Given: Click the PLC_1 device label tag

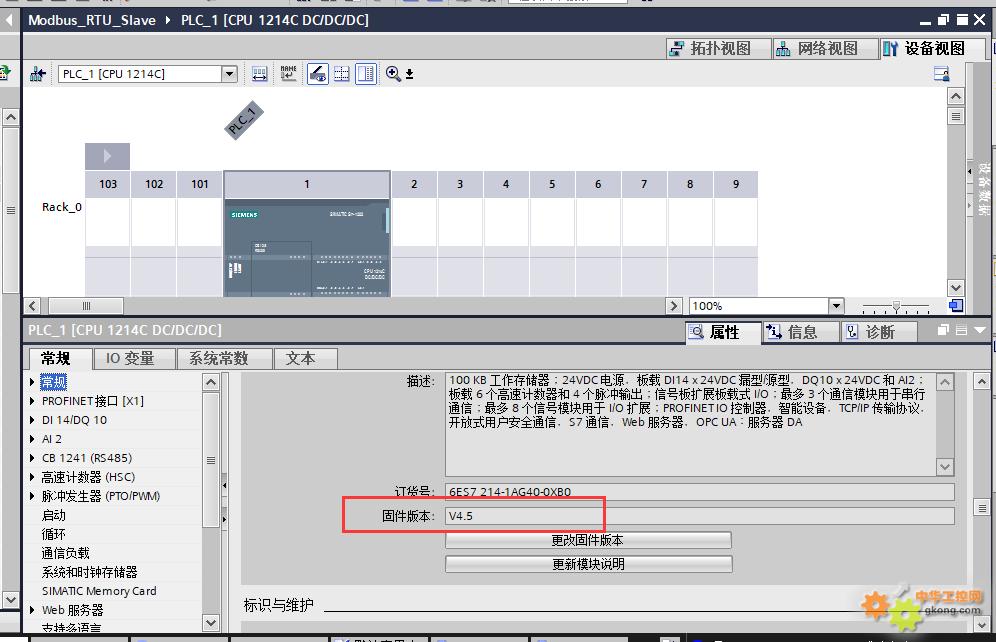Looking at the screenshot, I should point(244,120).
